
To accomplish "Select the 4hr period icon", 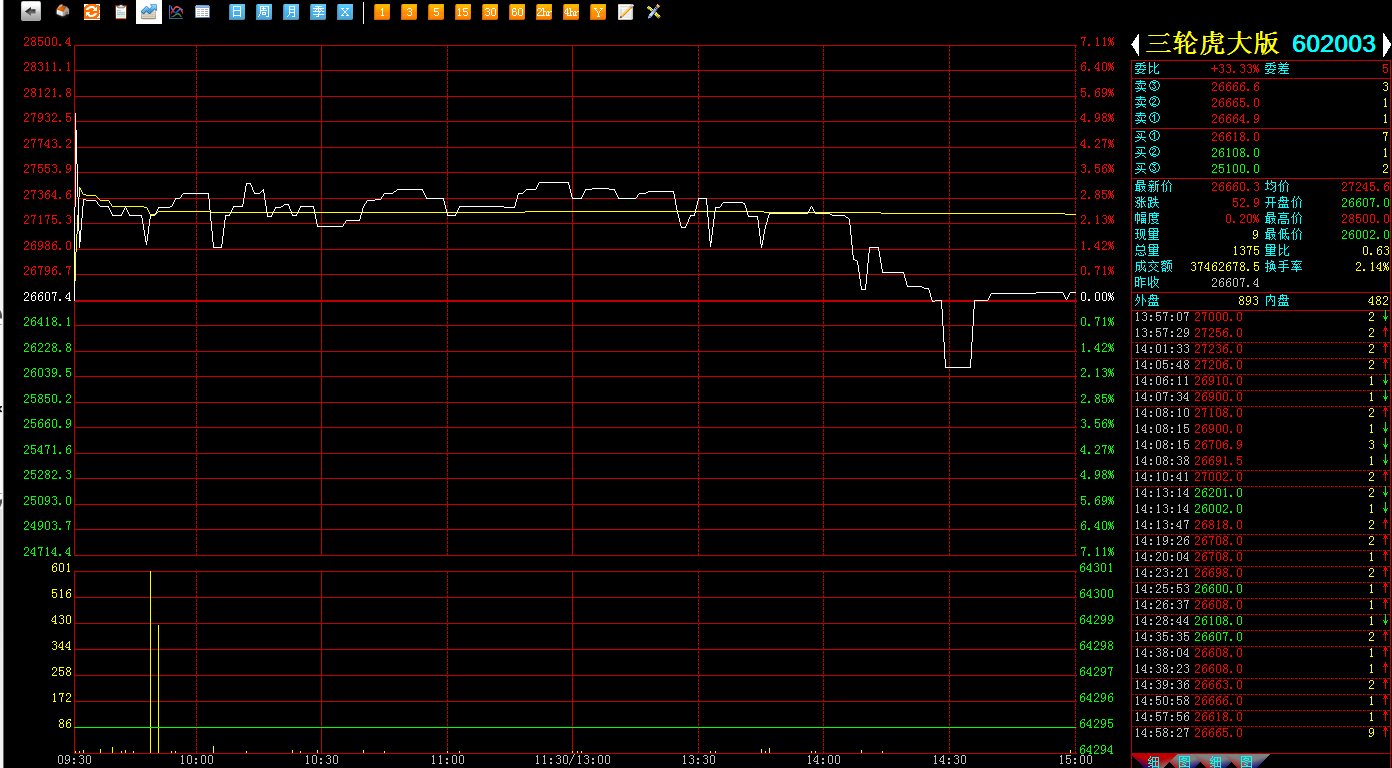I will point(571,12).
